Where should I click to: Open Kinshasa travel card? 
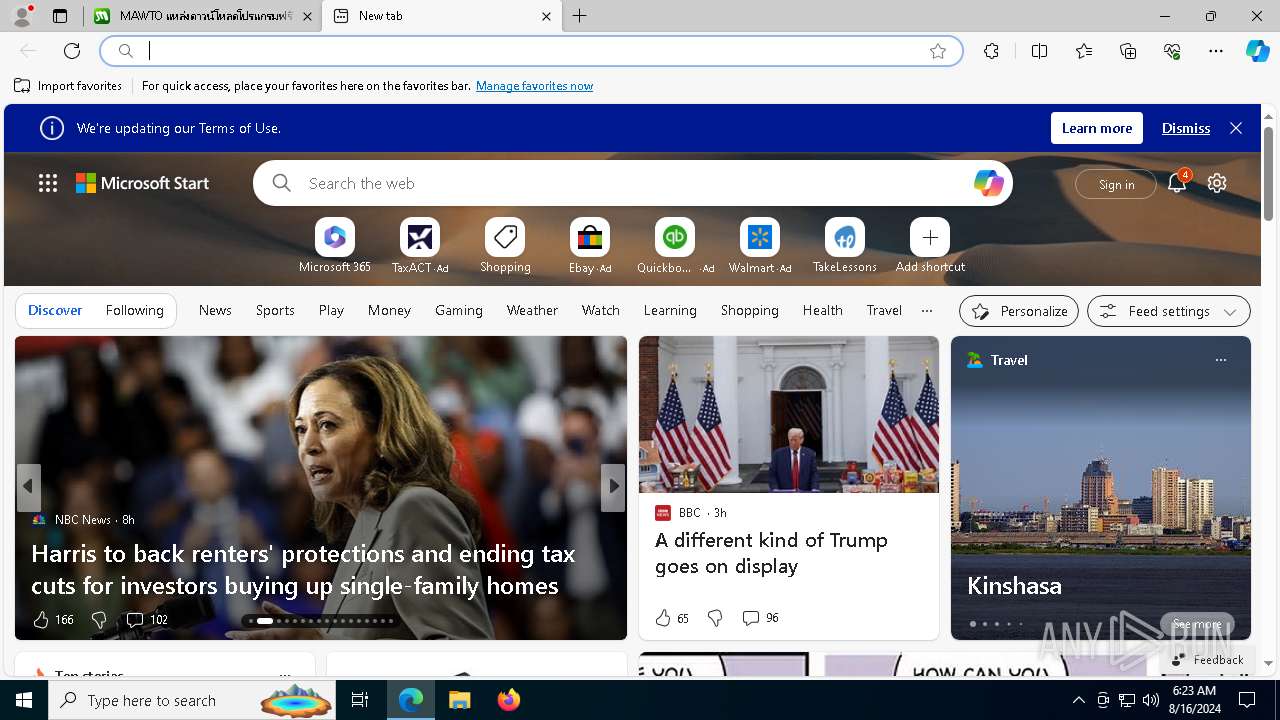1101,487
